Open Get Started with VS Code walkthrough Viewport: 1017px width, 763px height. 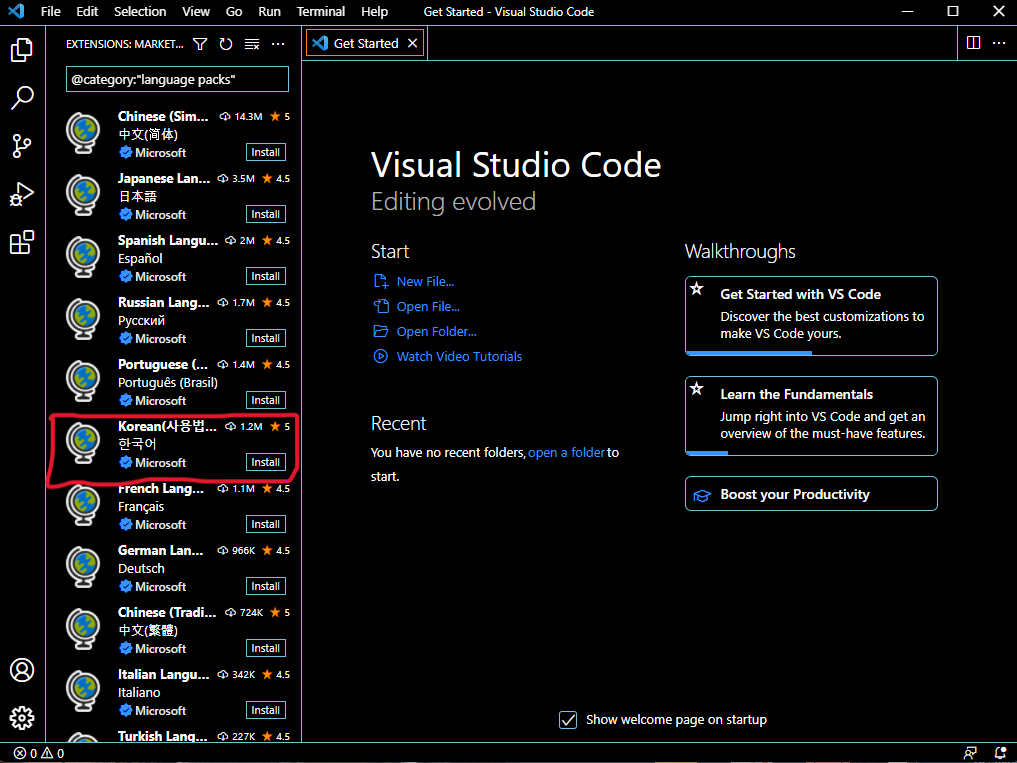click(x=811, y=316)
